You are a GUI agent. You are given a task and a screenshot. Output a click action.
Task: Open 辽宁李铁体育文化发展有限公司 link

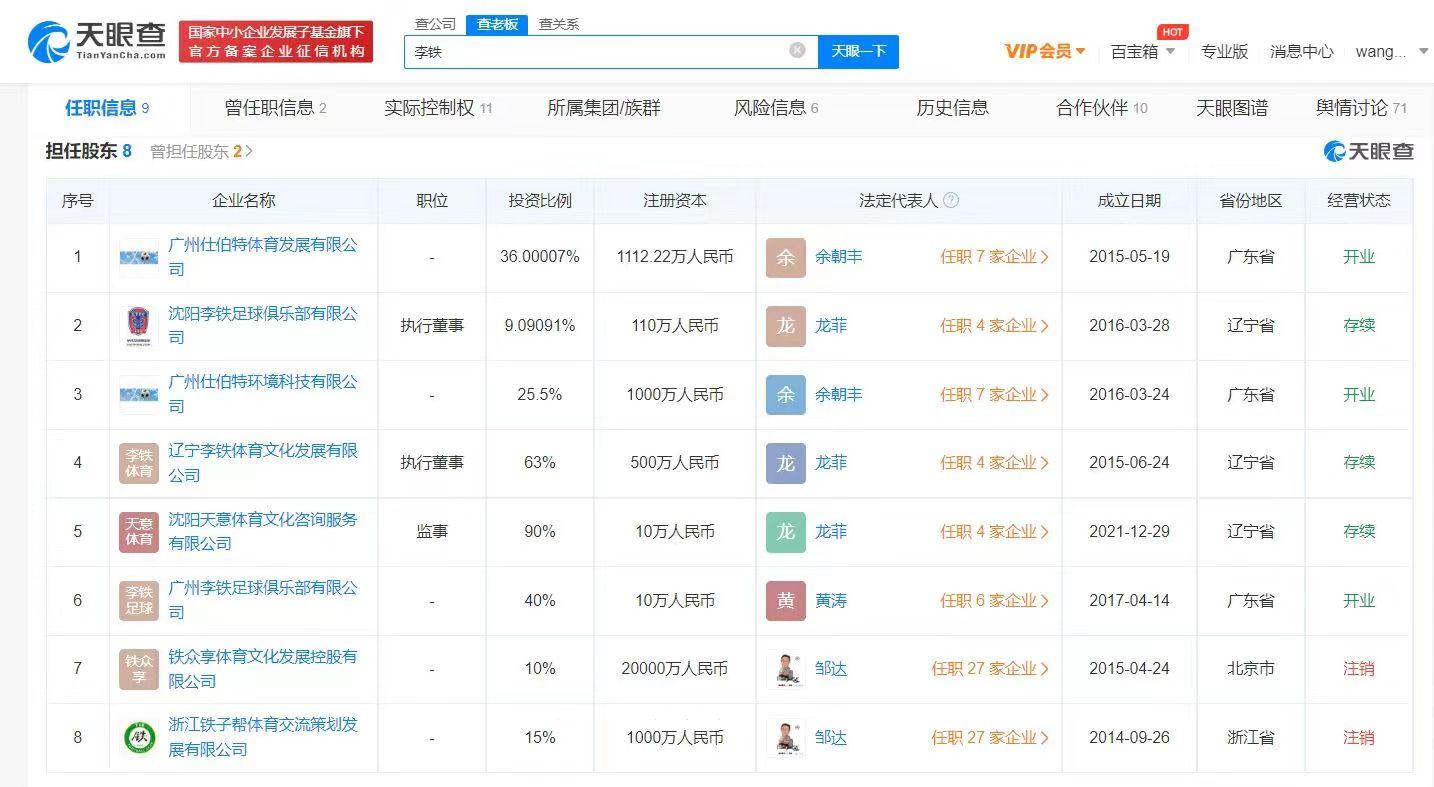click(x=263, y=463)
